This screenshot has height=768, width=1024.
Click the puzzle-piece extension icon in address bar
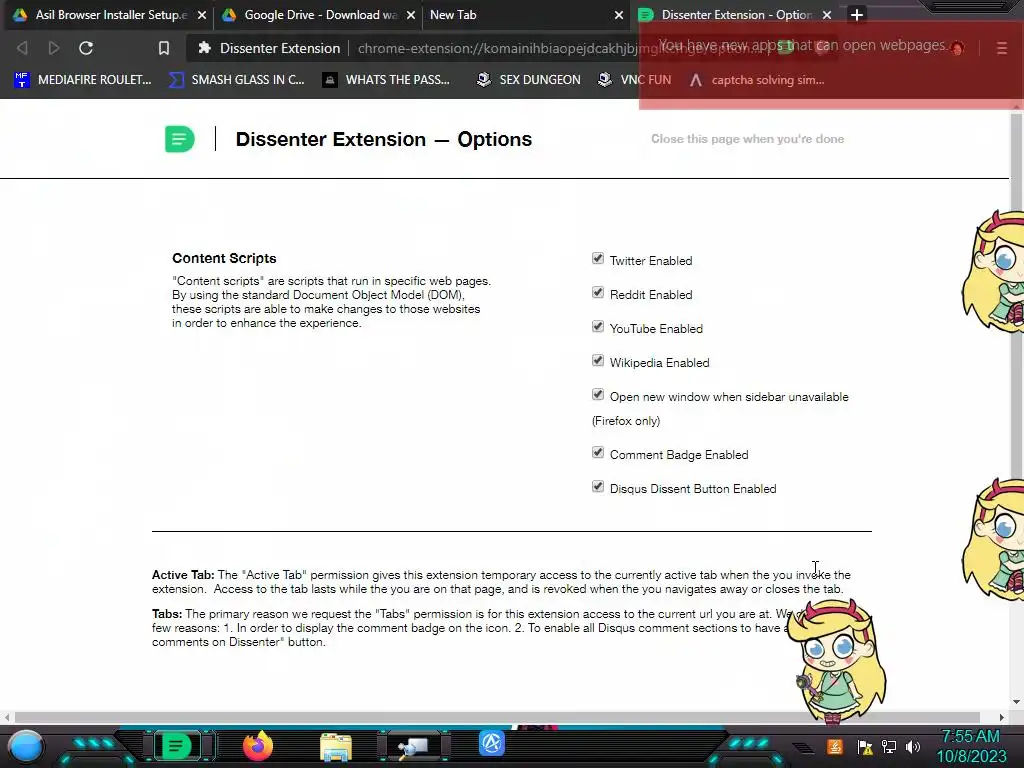[204, 48]
